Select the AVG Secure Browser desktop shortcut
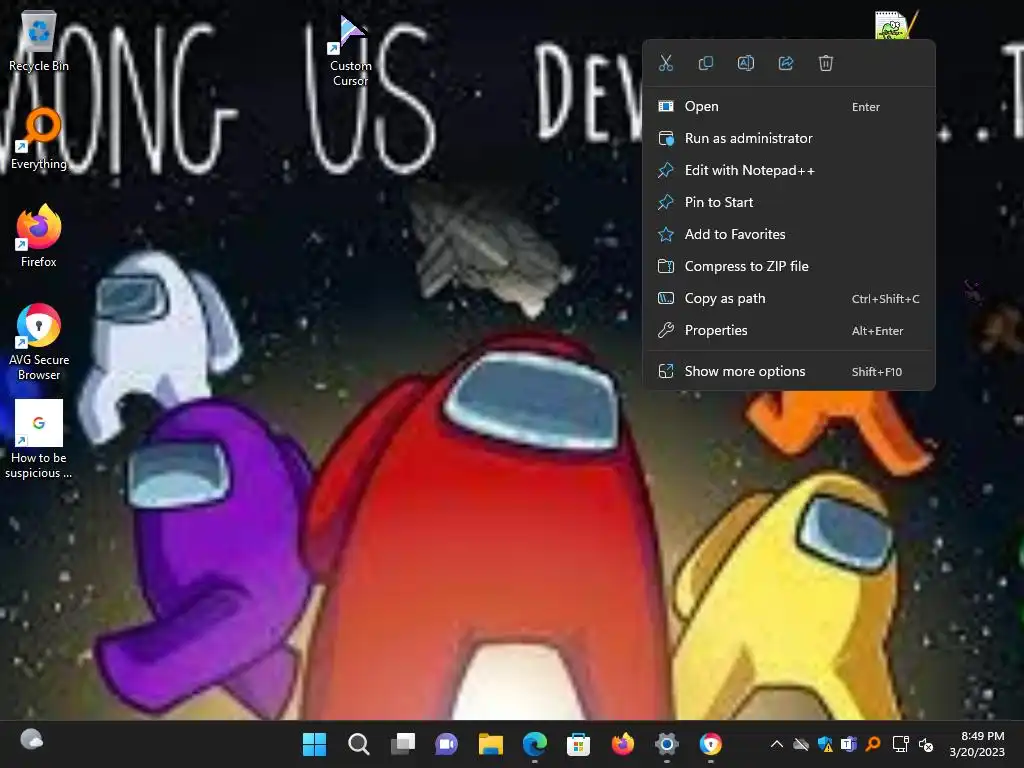 39,342
